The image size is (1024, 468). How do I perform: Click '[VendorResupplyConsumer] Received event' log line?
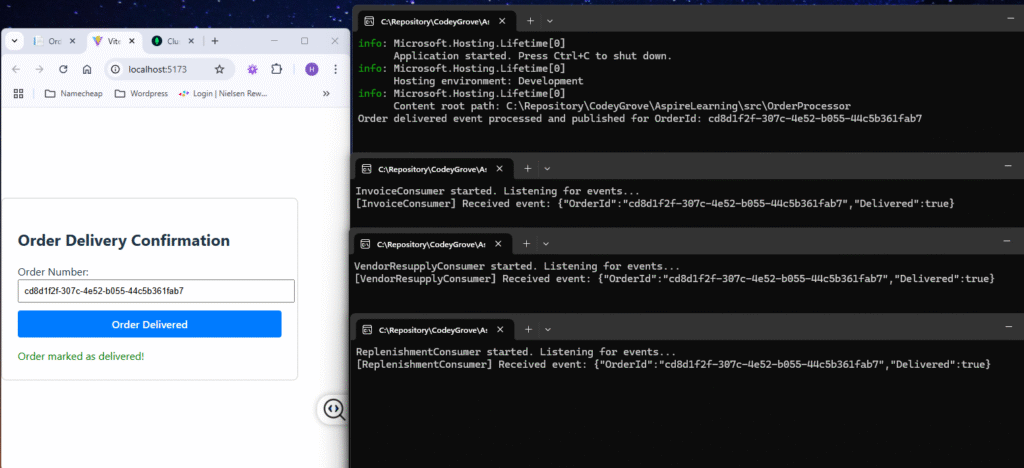pos(674,279)
